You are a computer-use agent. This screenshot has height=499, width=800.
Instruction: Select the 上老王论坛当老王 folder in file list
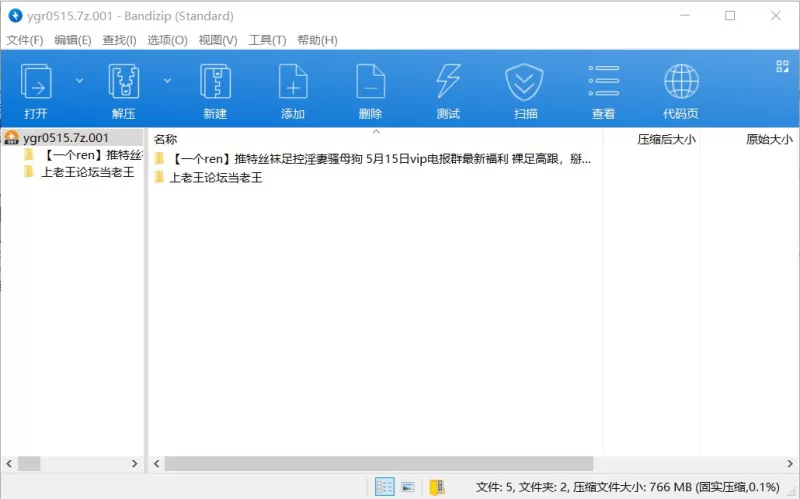(x=215, y=178)
